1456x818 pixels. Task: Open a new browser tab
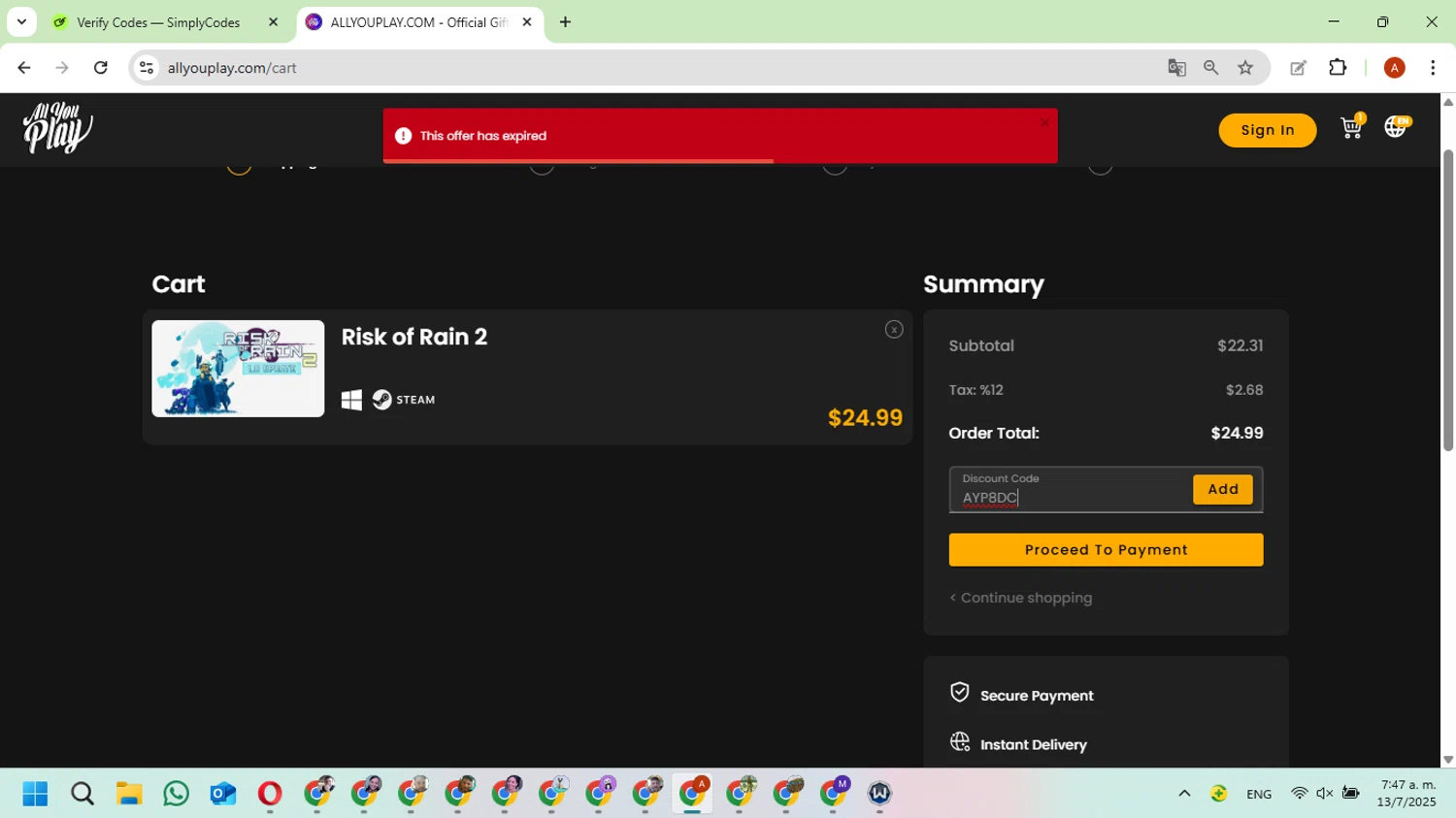pyautogui.click(x=565, y=22)
